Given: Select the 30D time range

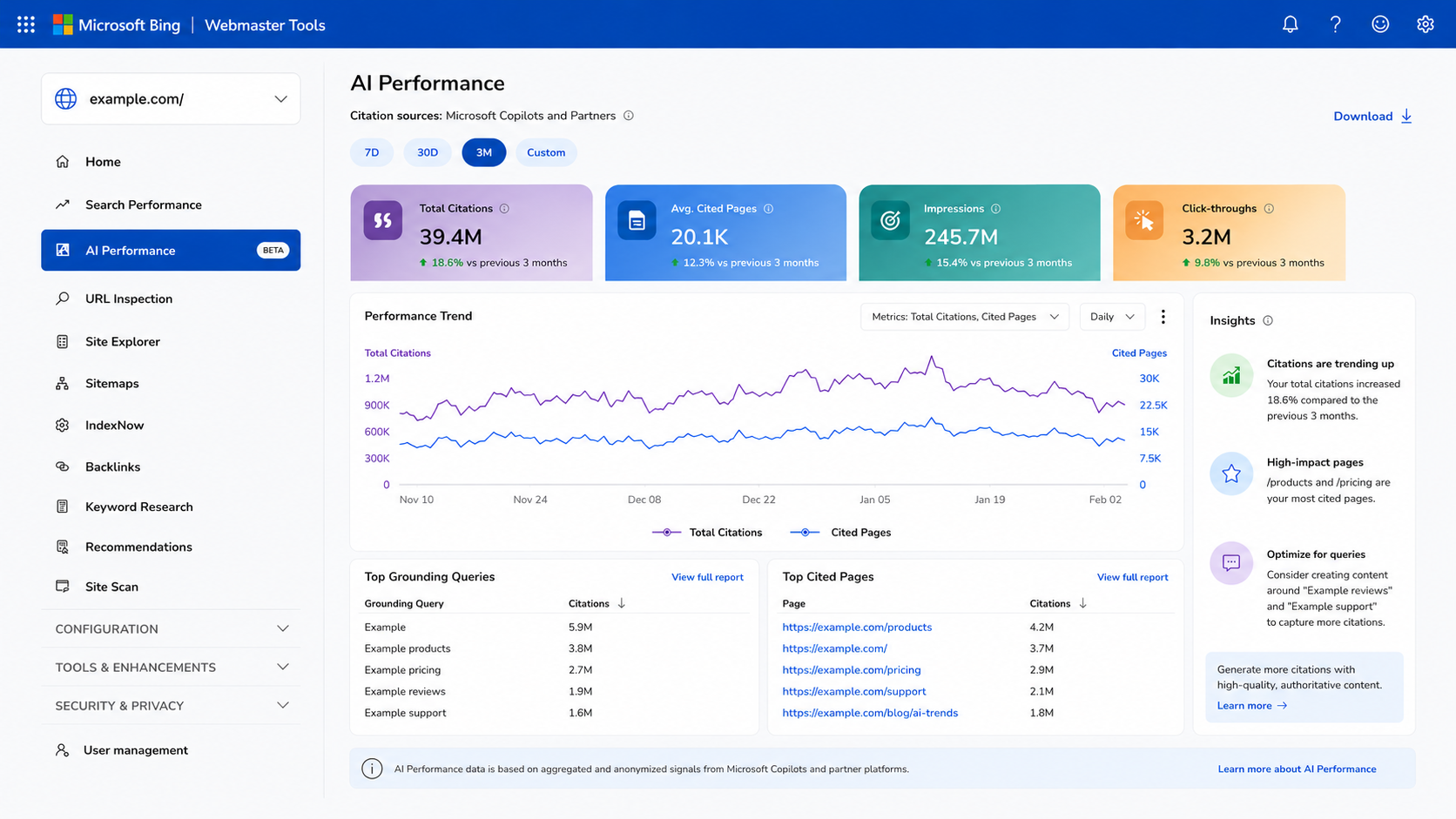Looking at the screenshot, I should click(x=428, y=152).
